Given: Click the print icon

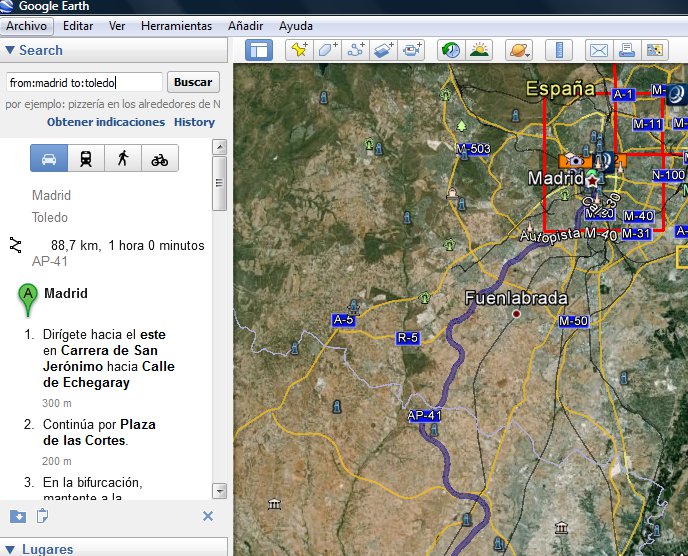Looking at the screenshot, I should point(627,50).
